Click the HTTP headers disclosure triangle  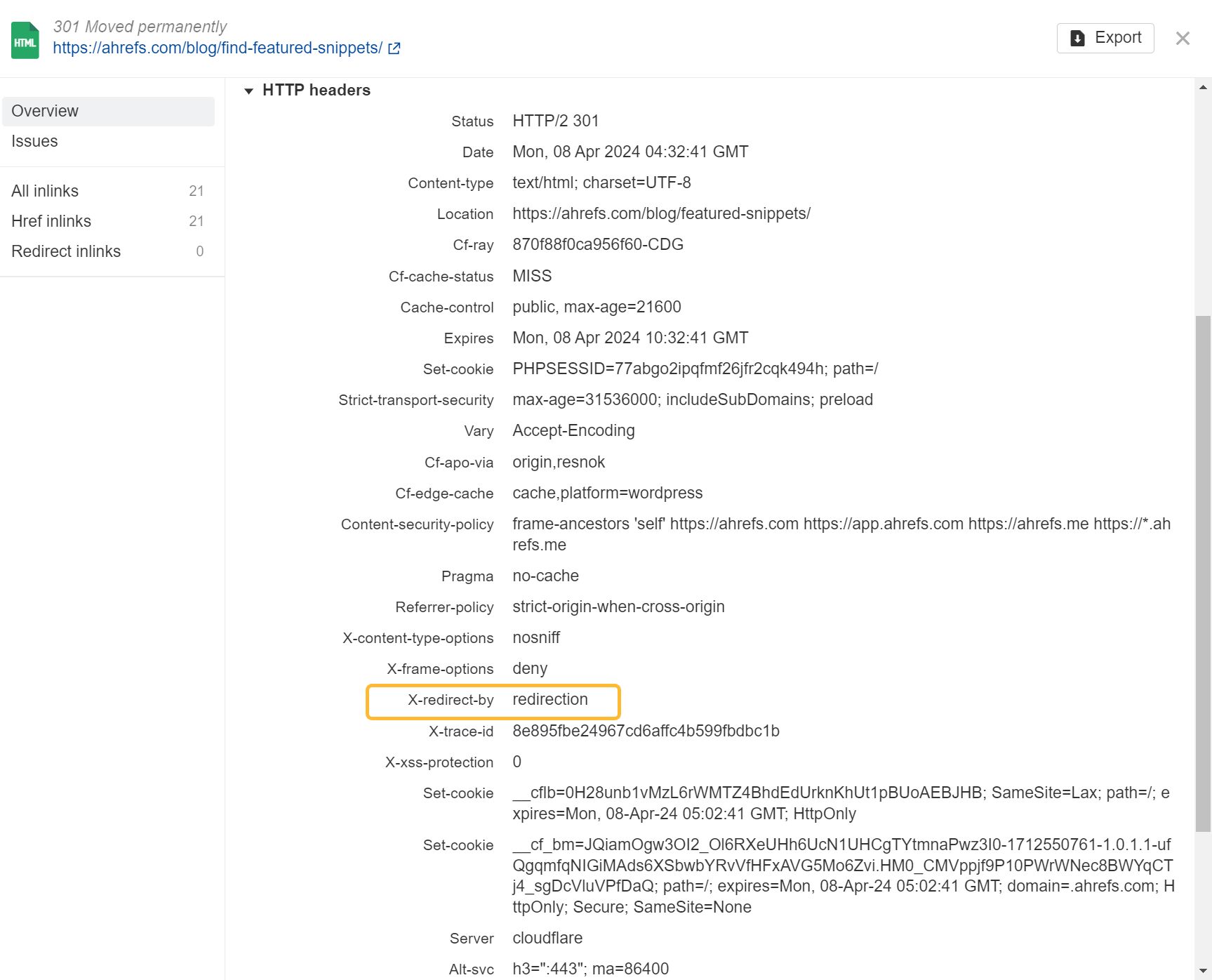[x=249, y=91]
